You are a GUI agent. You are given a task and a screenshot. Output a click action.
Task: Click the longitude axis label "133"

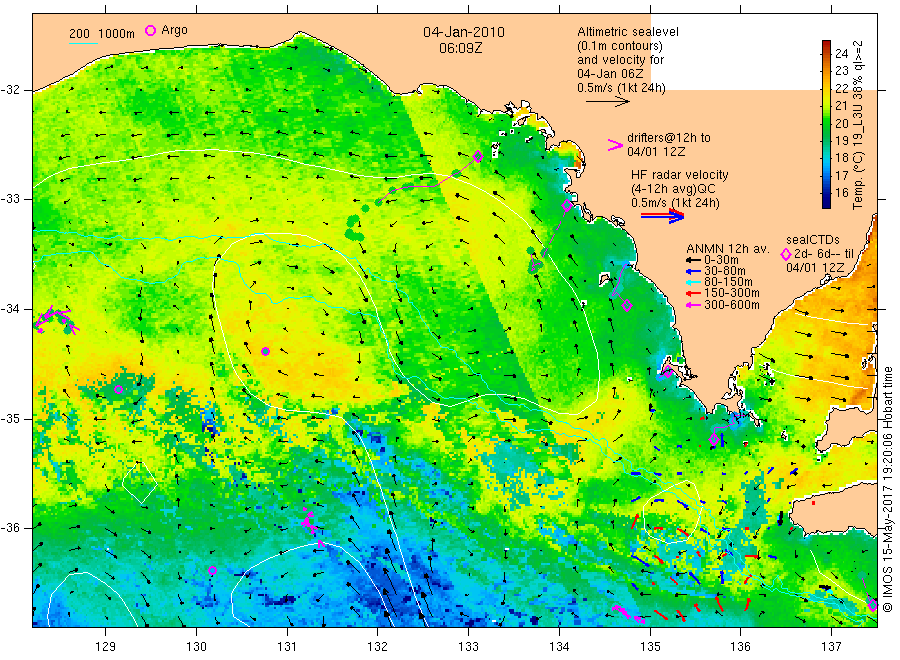tap(468, 646)
